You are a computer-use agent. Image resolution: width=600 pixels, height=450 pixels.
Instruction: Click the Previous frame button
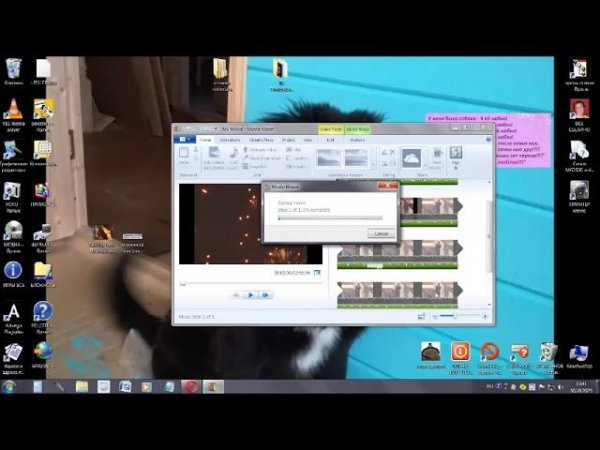click(236, 295)
